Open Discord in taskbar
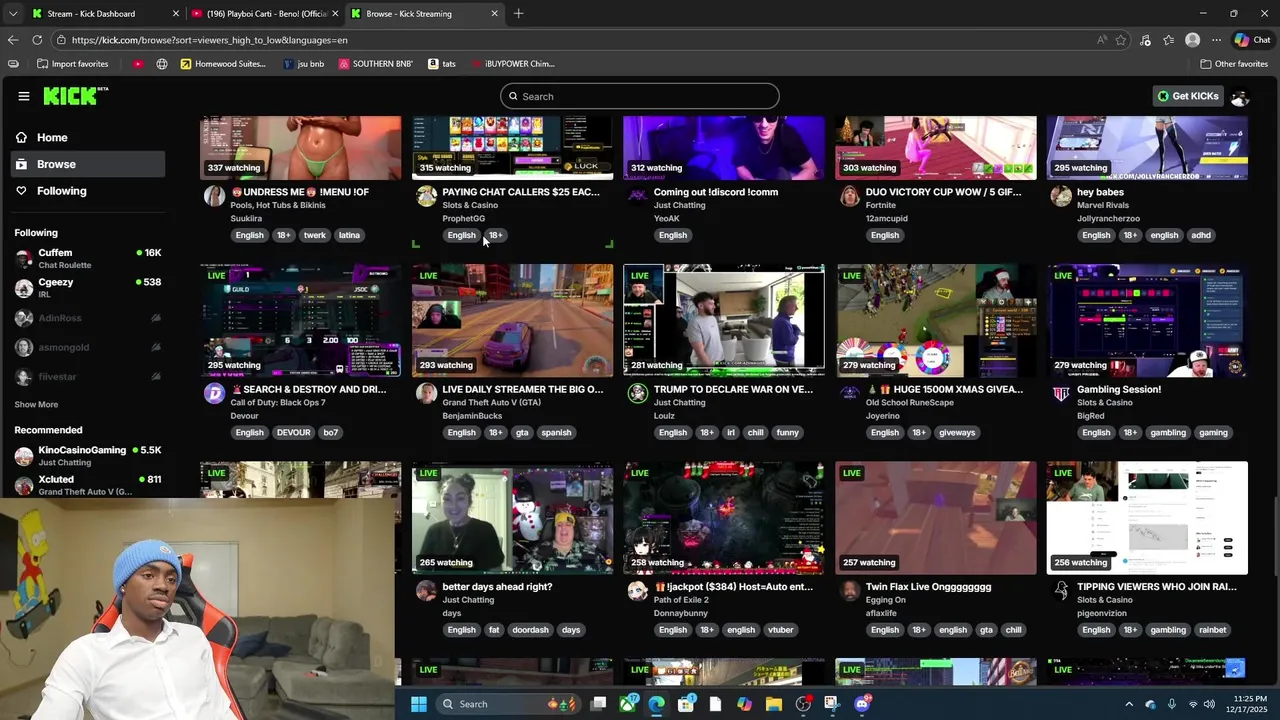The image size is (1280, 720). coord(862,704)
